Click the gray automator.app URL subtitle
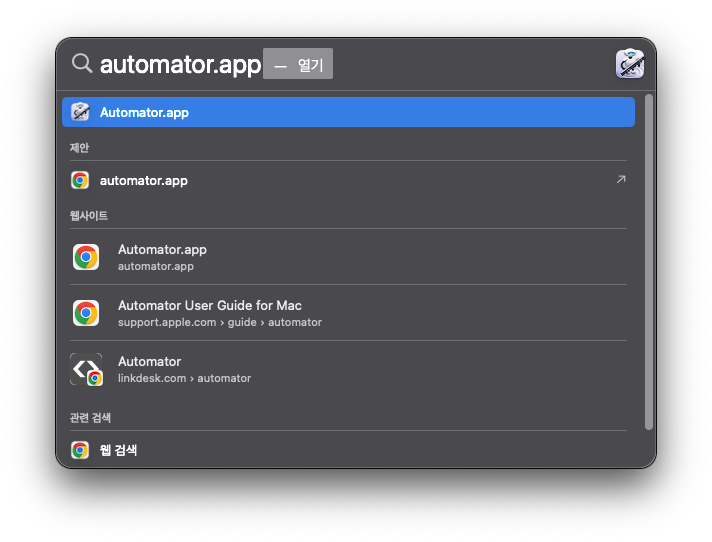 click(156, 266)
